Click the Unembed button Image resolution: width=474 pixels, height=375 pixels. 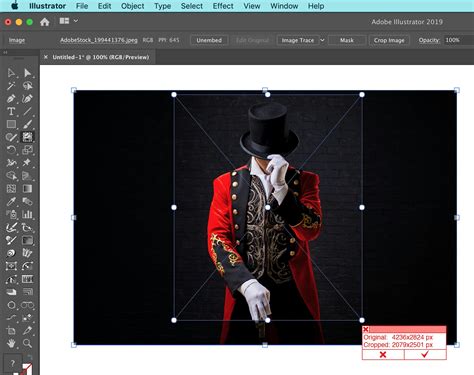(209, 40)
